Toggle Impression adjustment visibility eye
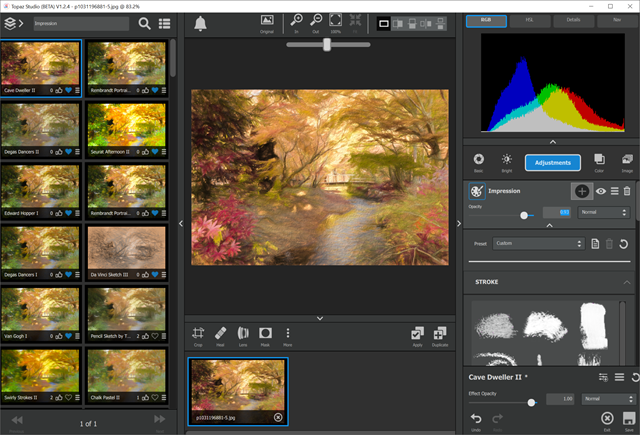Viewport: 640px width, 435px height. tap(601, 191)
